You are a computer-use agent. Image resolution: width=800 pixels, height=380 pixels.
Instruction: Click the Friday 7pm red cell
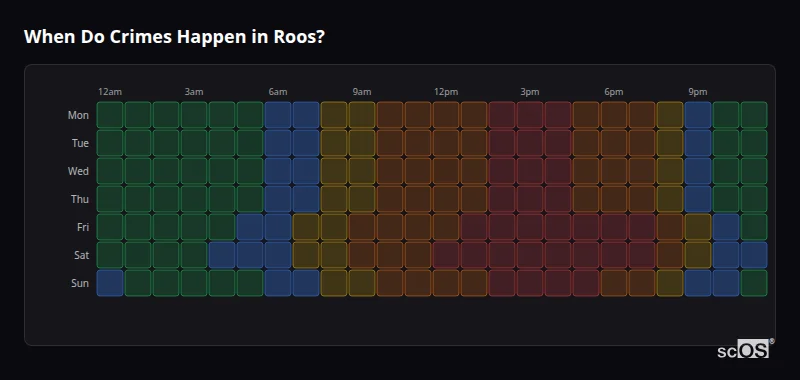click(x=642, y=227)
